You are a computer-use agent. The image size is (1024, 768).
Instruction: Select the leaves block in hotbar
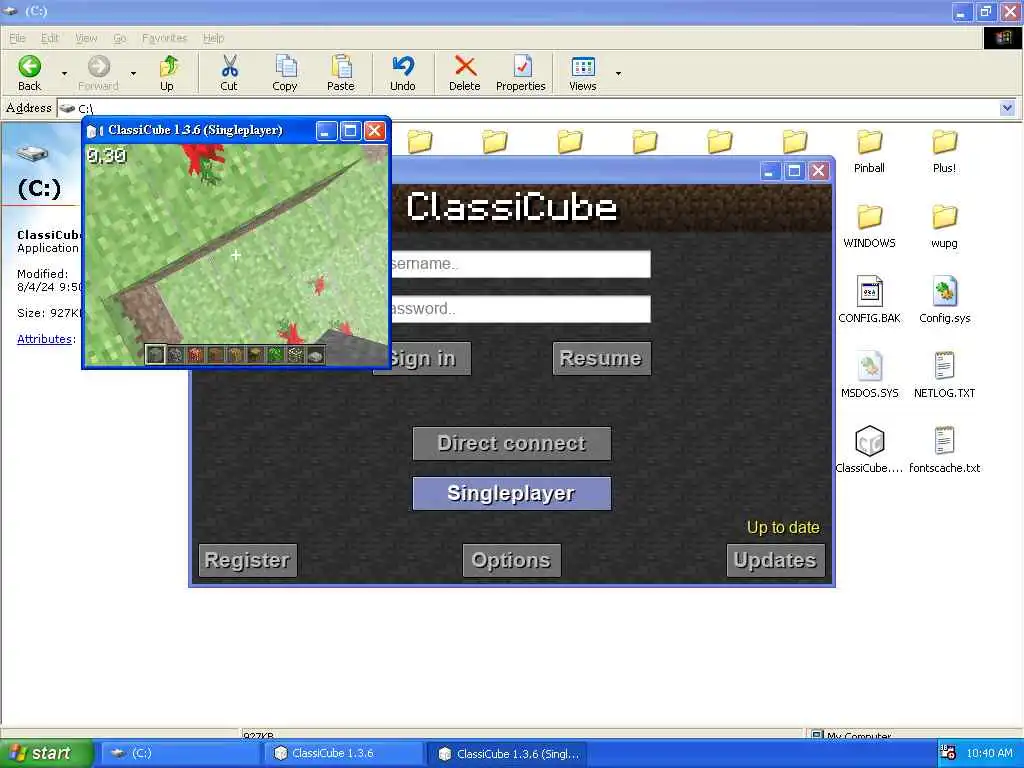point(276,355)
